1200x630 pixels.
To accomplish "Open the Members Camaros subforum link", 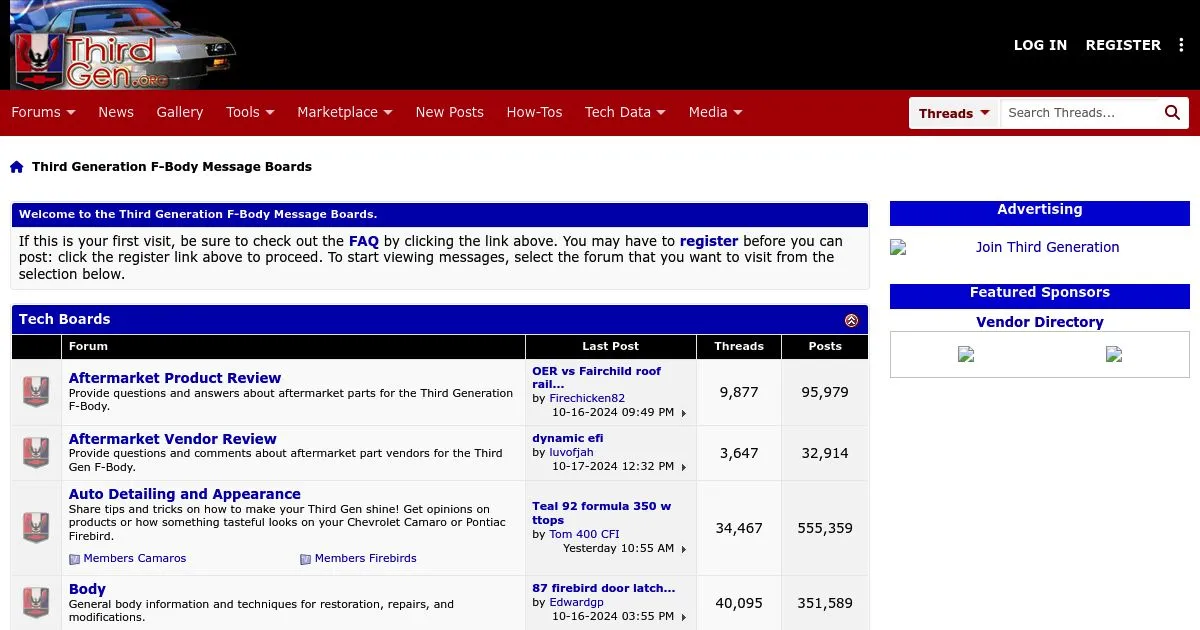I will pyautogui.click(x=135, y=559).
